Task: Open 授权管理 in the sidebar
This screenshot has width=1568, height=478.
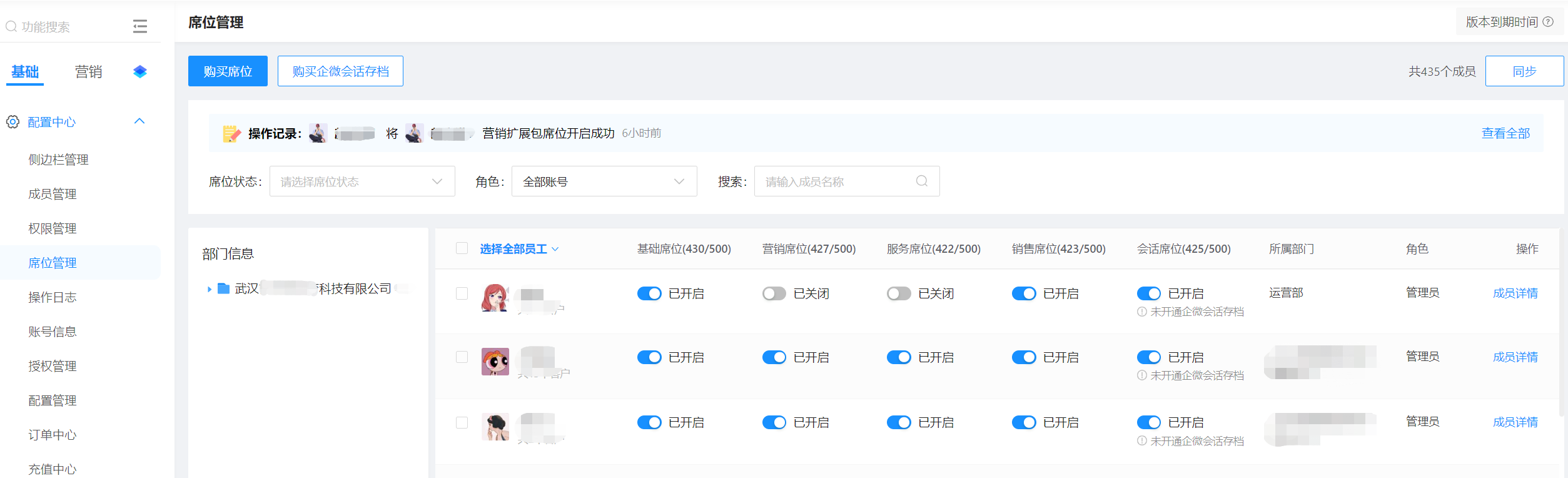Action: coord(53,366)
